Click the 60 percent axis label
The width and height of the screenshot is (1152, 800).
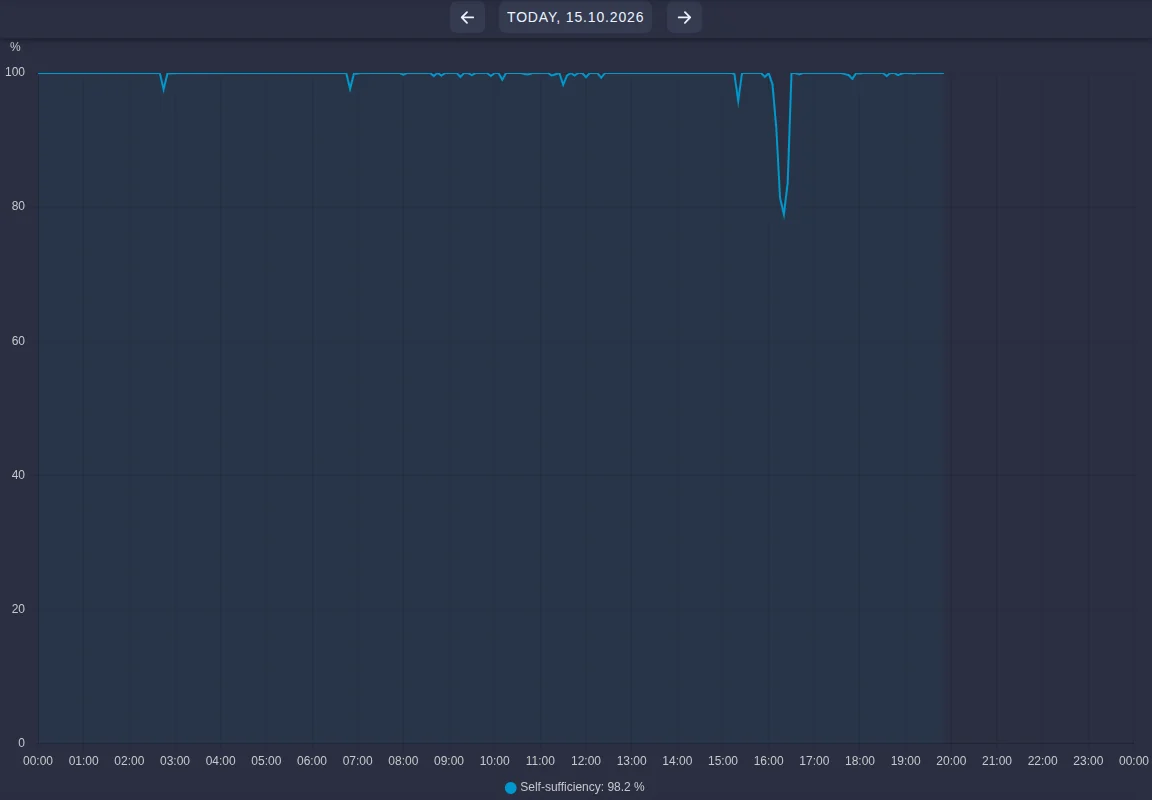point(18,340)
